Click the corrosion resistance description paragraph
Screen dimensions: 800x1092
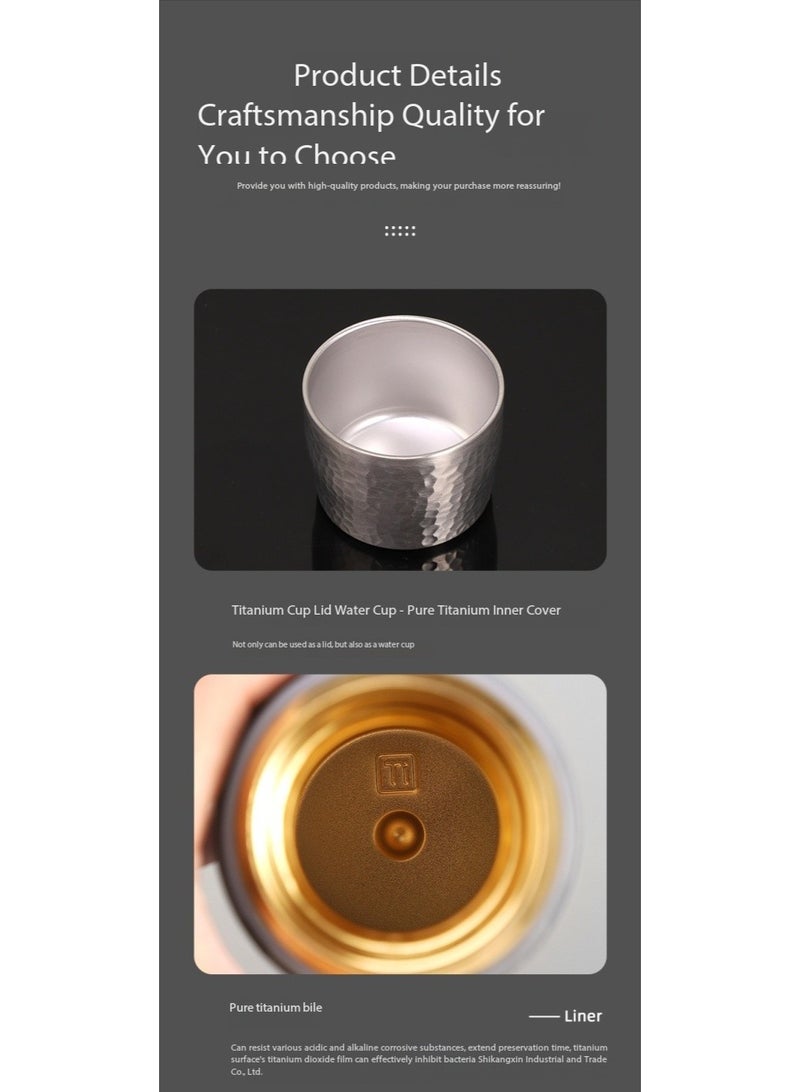tap(418, 1059)
